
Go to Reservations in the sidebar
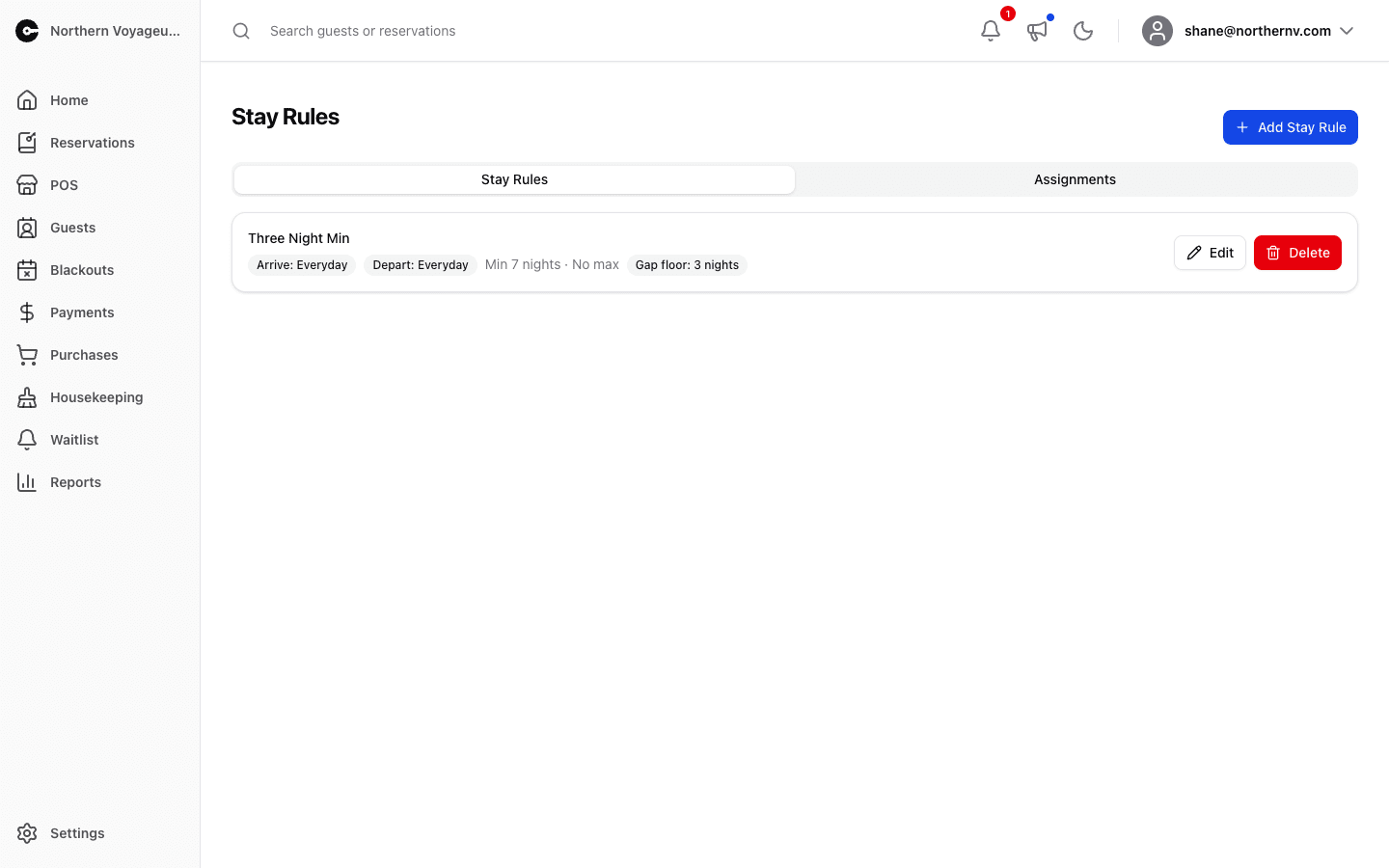100,143
